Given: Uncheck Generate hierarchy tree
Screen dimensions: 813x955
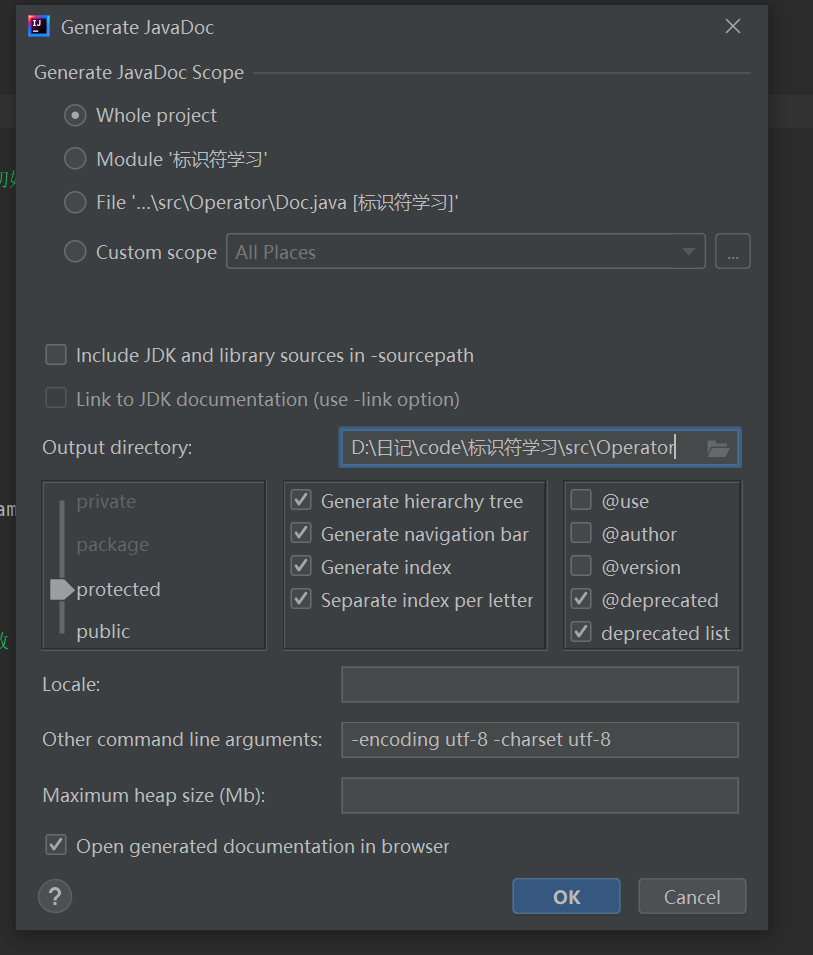Looking at the screenshot, I should 301,501.
